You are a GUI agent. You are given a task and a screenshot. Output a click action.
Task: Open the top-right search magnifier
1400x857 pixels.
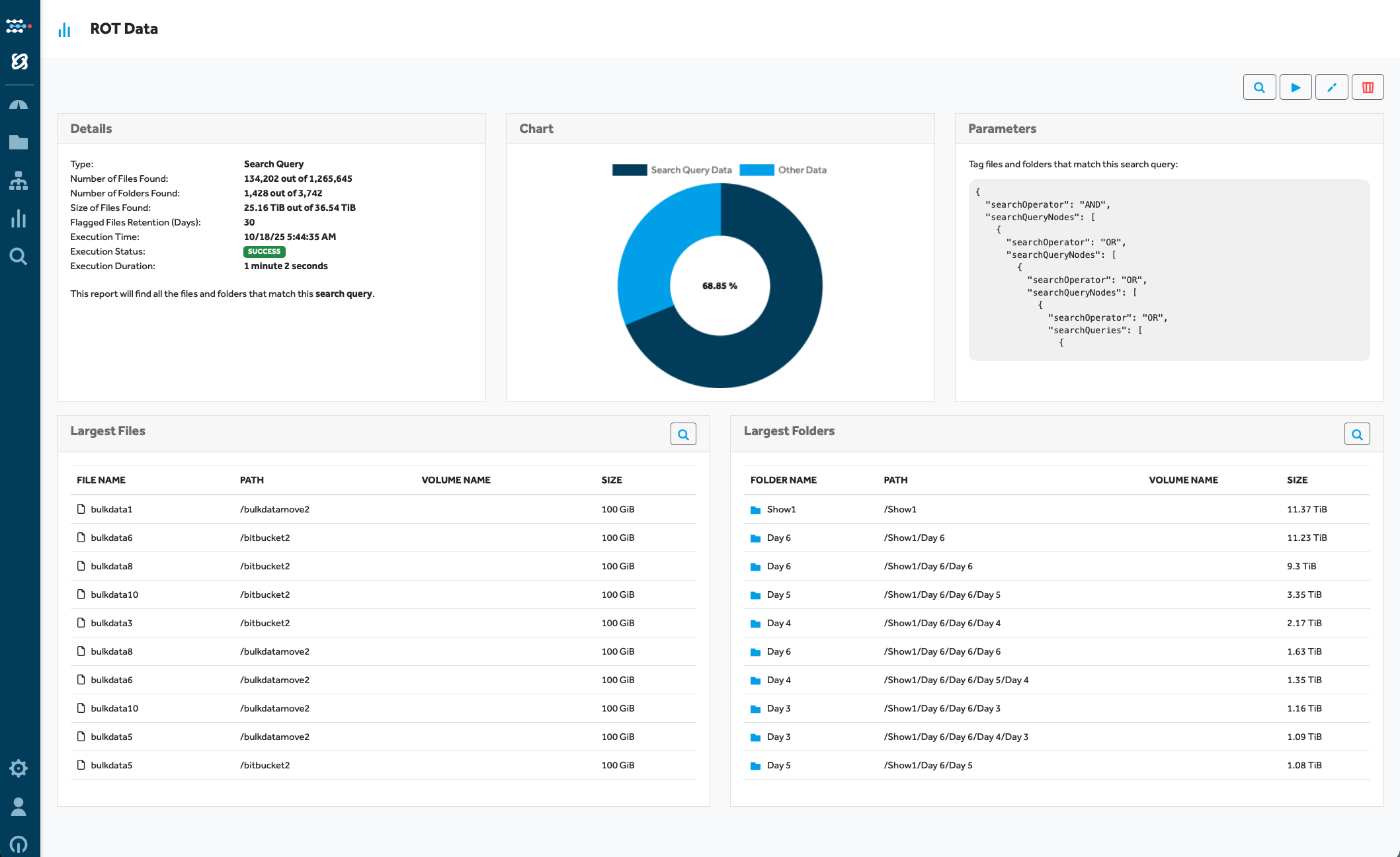coord(1260,87)
